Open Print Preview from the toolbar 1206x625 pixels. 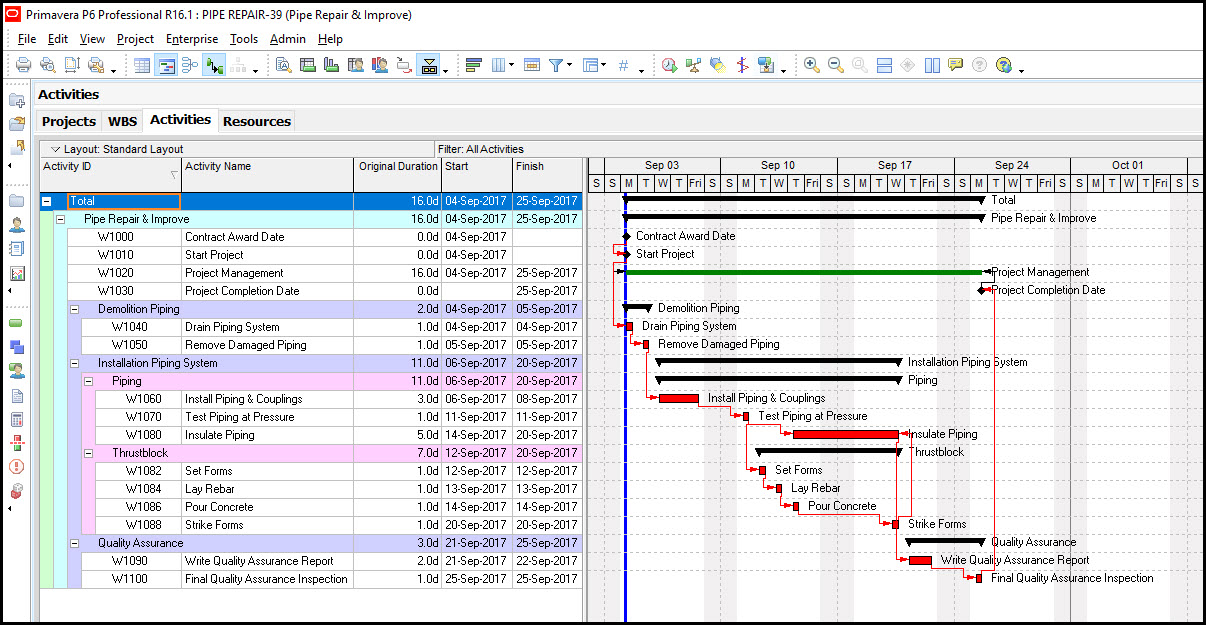click(47, 65)
